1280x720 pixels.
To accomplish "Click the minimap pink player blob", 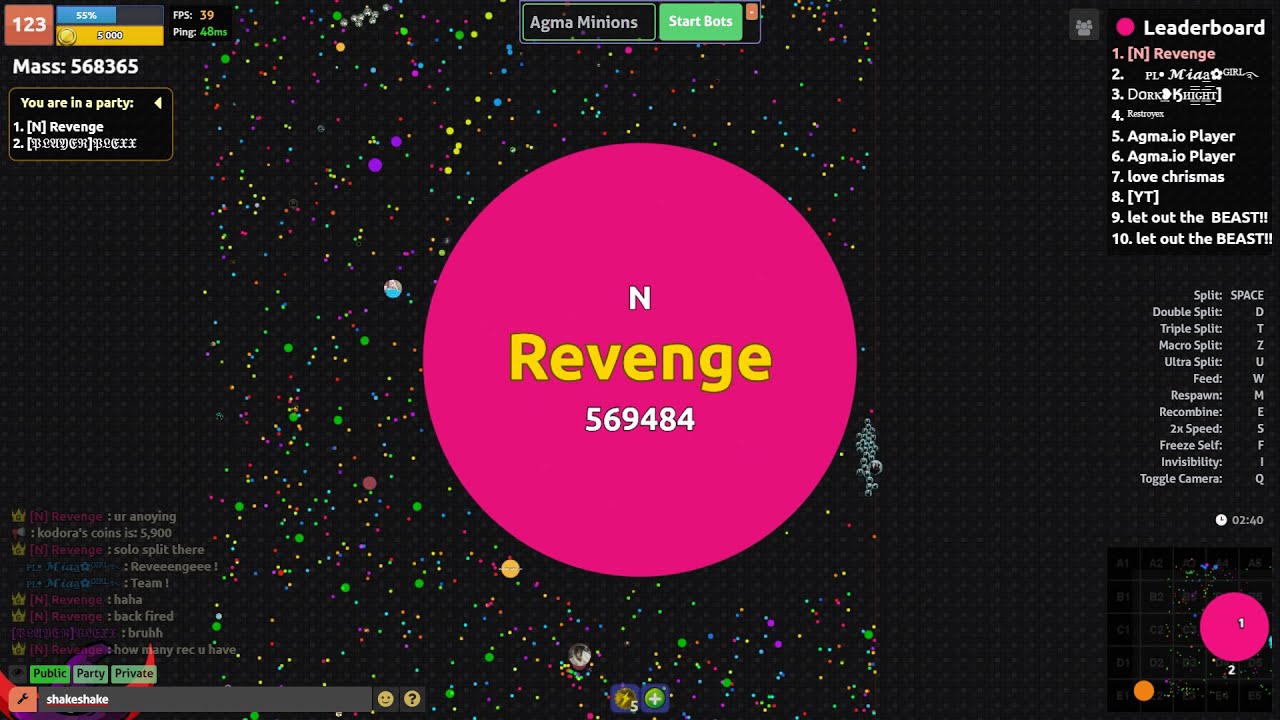I will pyautogui.click(x=1234, y=626).
